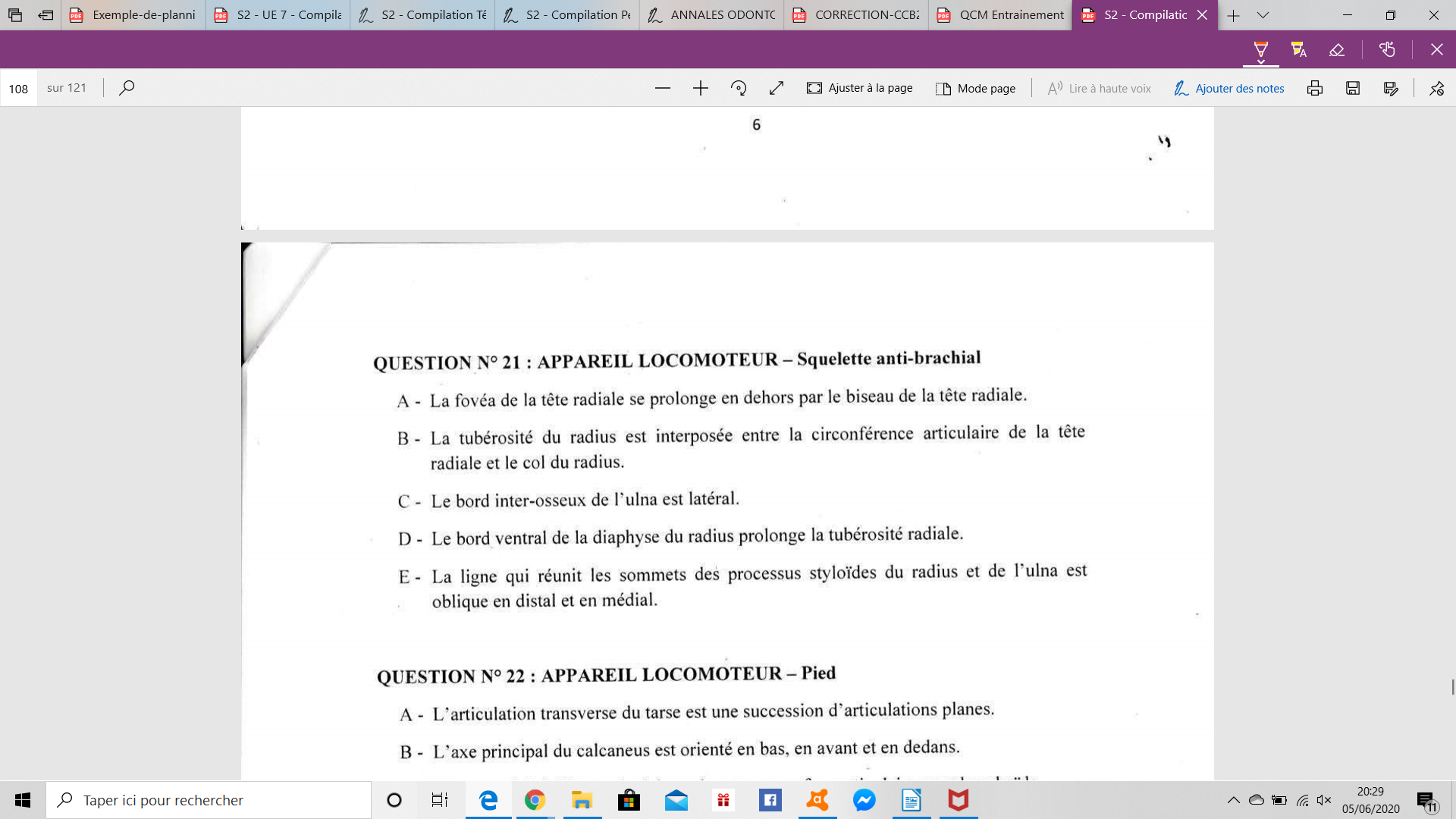Open Chrome from the taskbar
Screen dimensions: 1456x819
pyautogui.click(x=535, y=800)
